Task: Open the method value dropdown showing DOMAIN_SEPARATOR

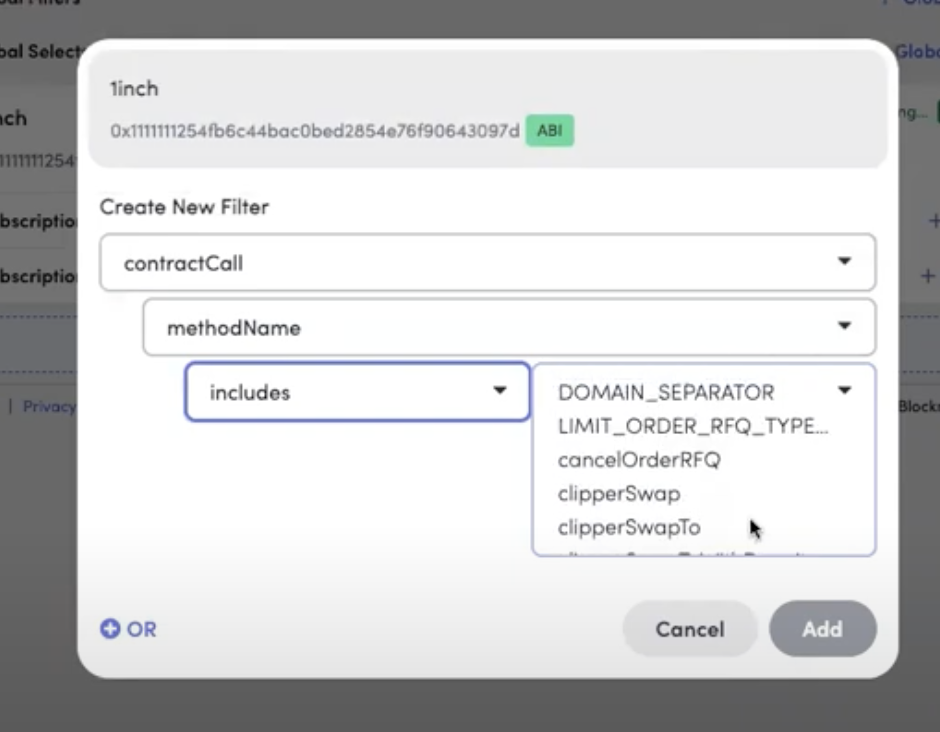Action: tap(846, 392)
